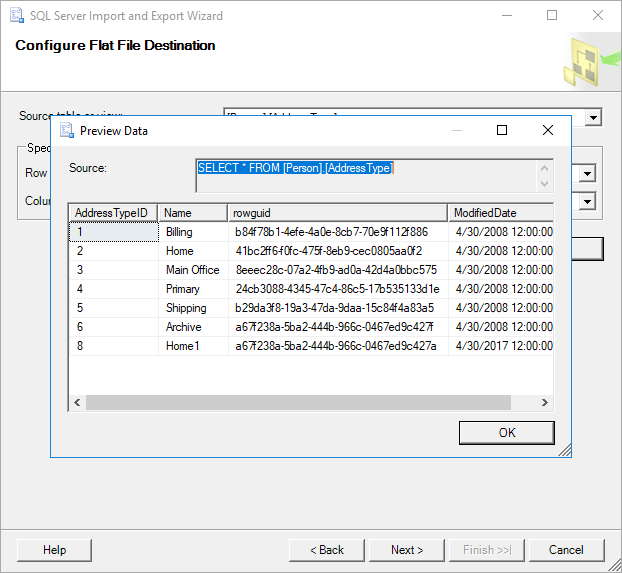The height and width of the screenshot is (573, 622).
Task: Click the ModifiedDate column header
Action: [501, 213]
